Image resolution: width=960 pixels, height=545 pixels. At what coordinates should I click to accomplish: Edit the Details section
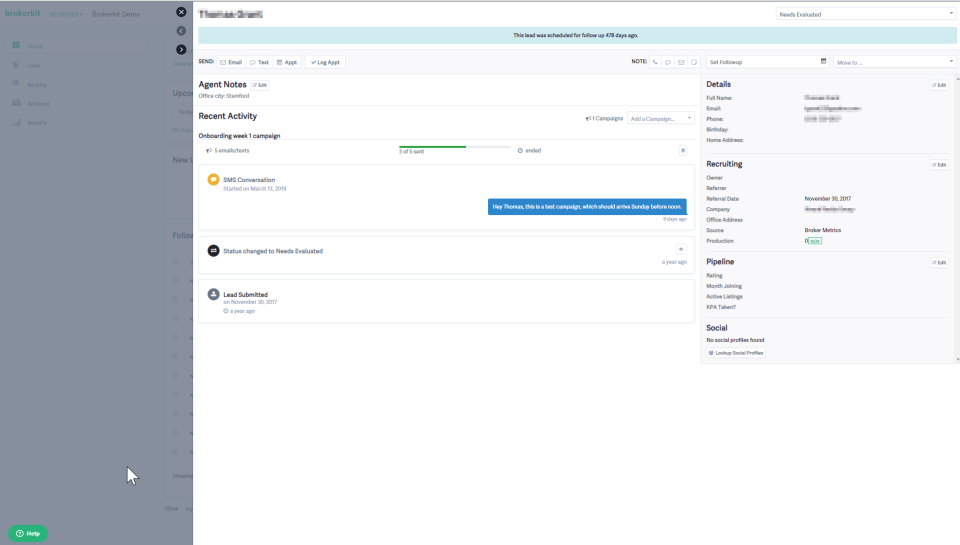click(939, 85)
